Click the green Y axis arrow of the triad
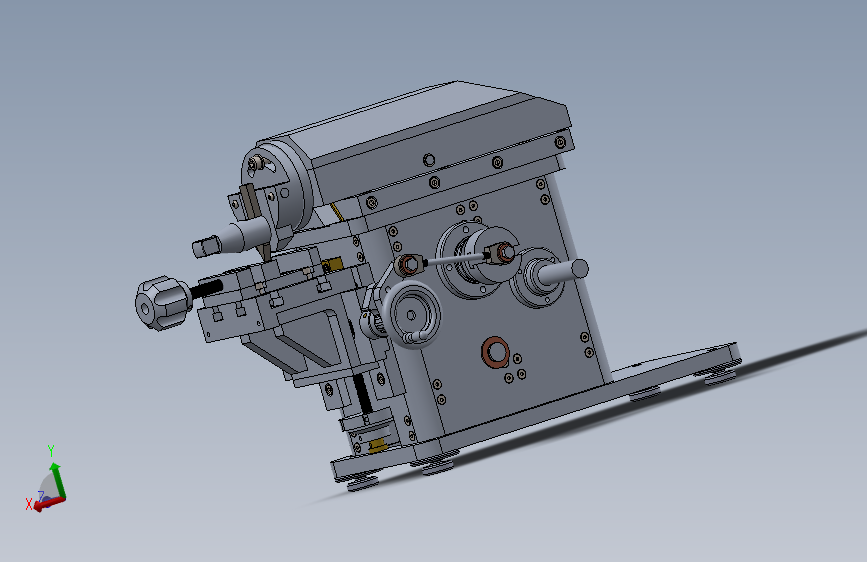 coord(57,480)
